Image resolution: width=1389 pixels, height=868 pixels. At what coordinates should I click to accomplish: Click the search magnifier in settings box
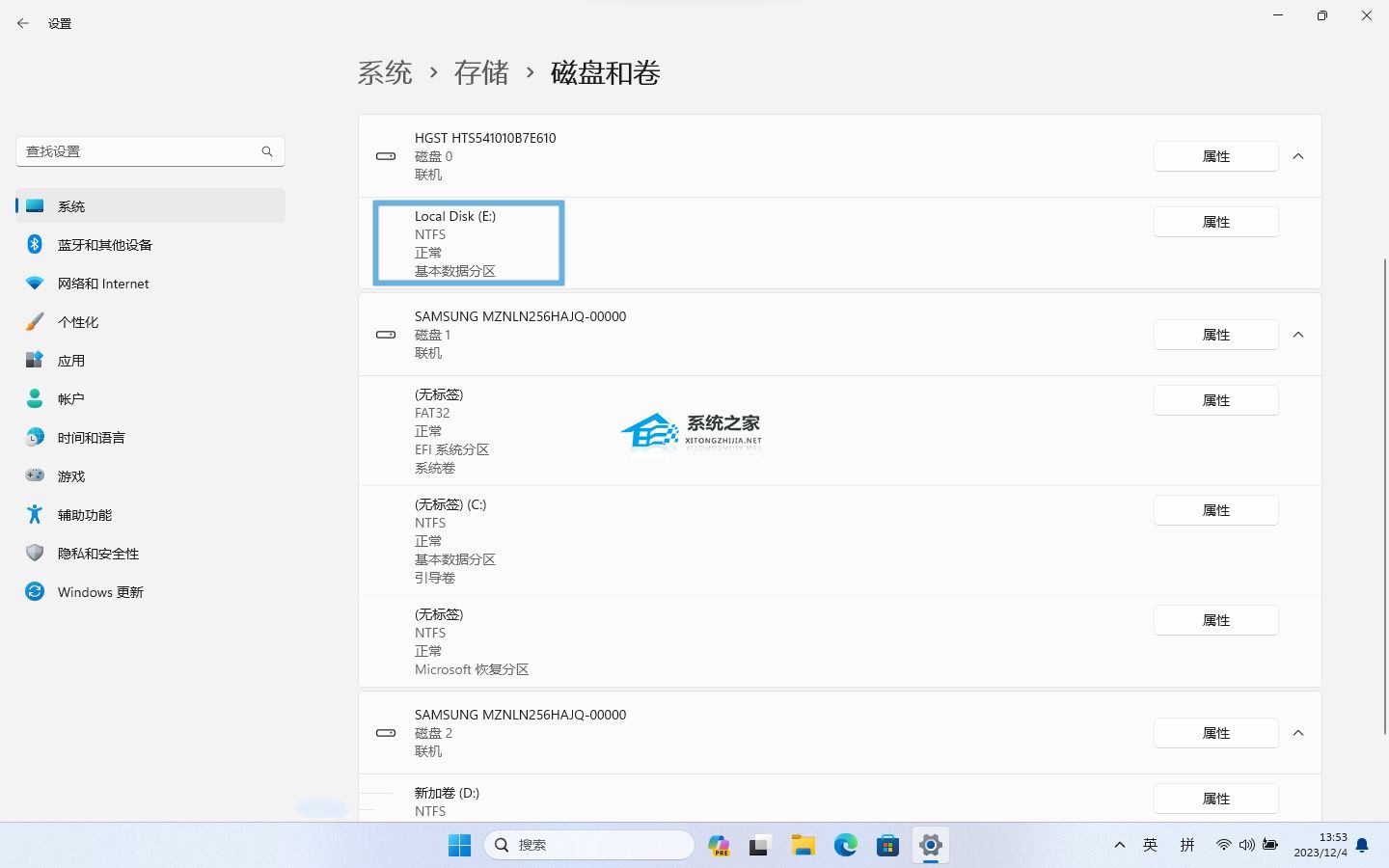267,151
